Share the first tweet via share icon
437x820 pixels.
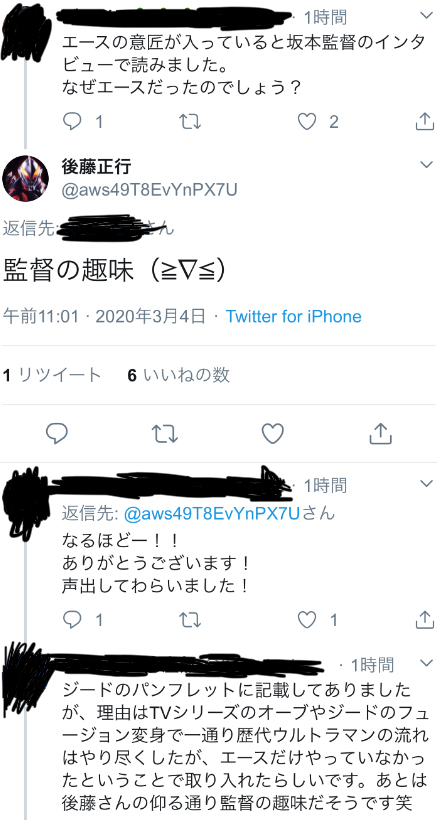tap(424, 122)
